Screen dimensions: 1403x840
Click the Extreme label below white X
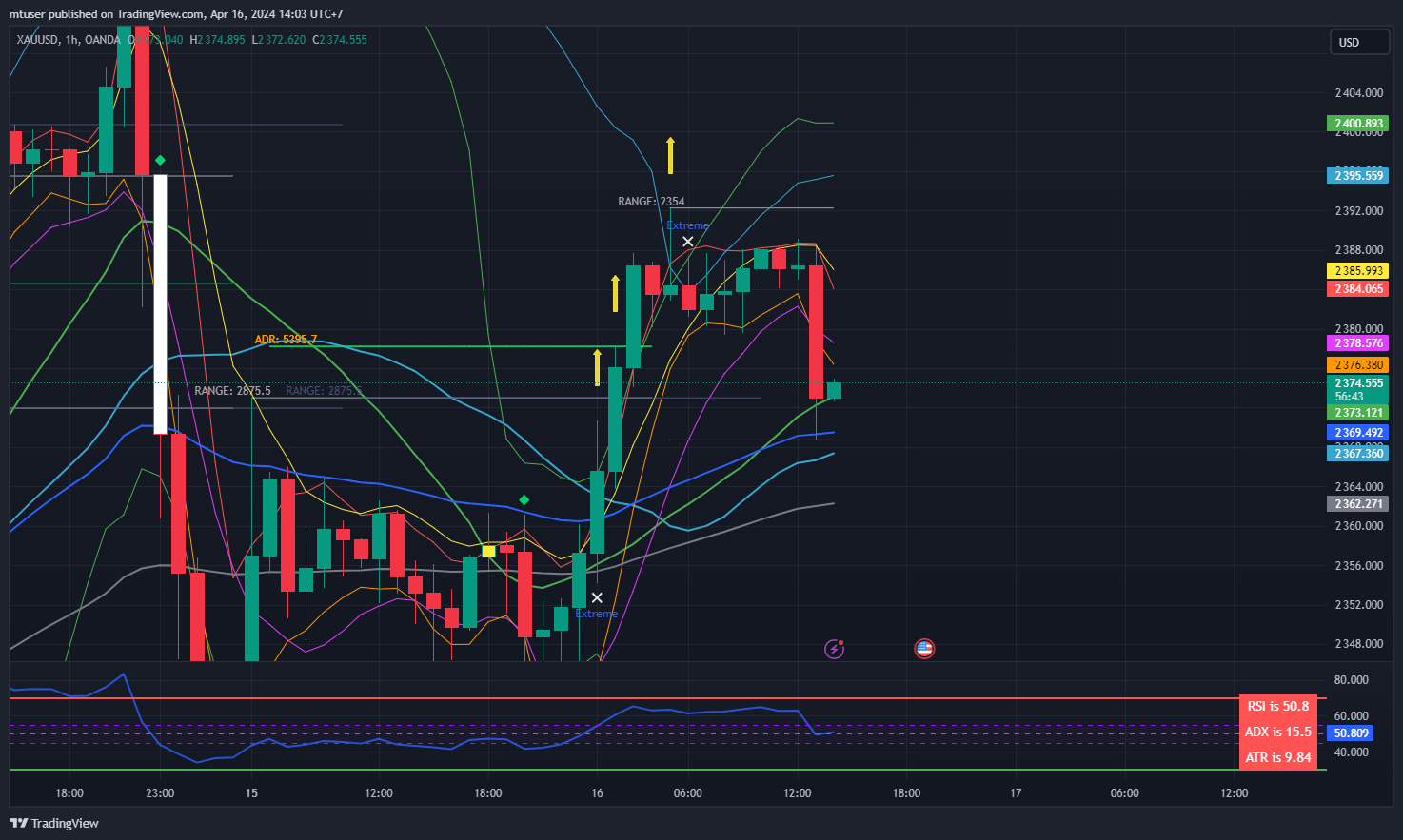coord(597,614)
